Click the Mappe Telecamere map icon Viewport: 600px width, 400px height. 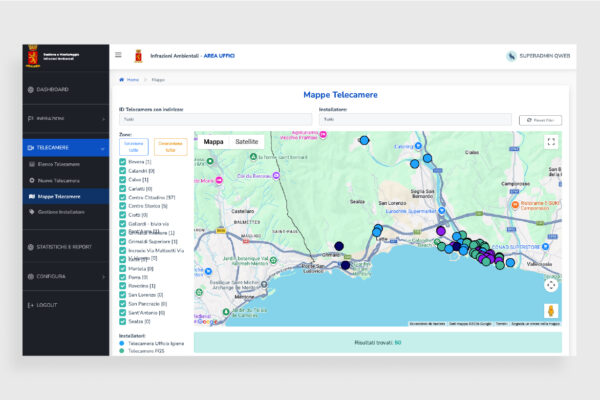point(32,196)
